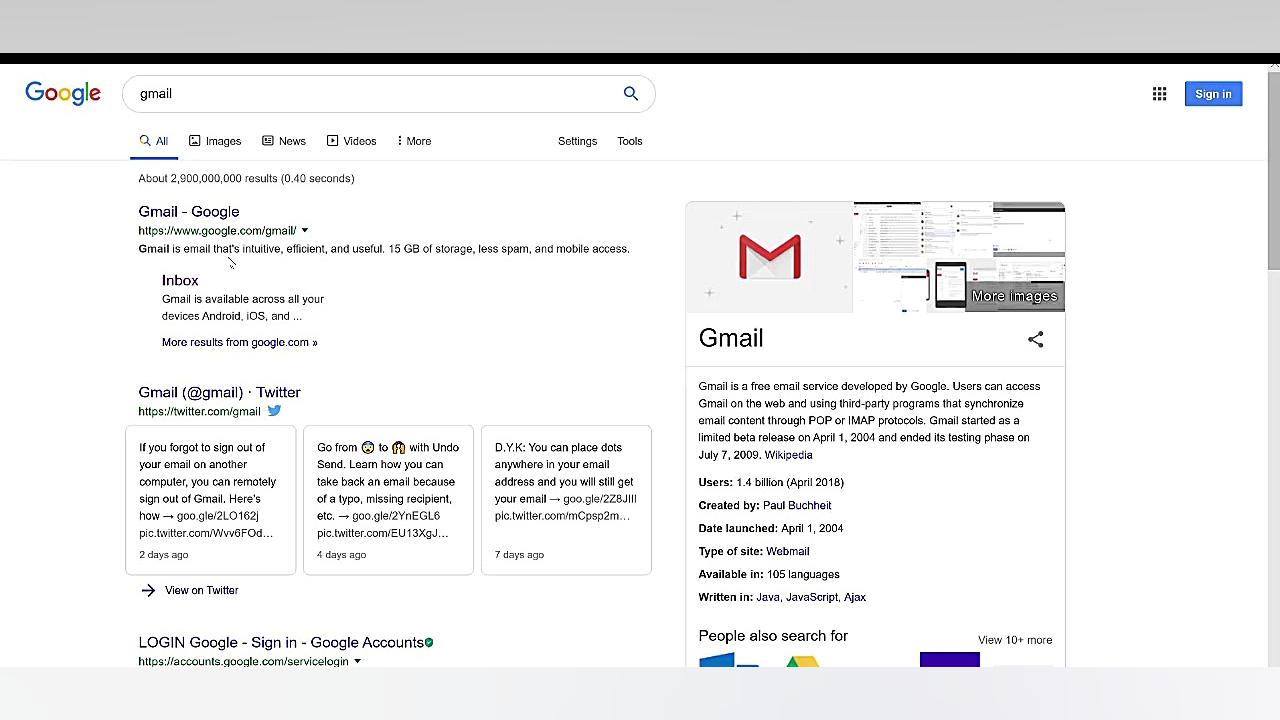
Task: Switch to the All results tab
Action: click(154, 141)
